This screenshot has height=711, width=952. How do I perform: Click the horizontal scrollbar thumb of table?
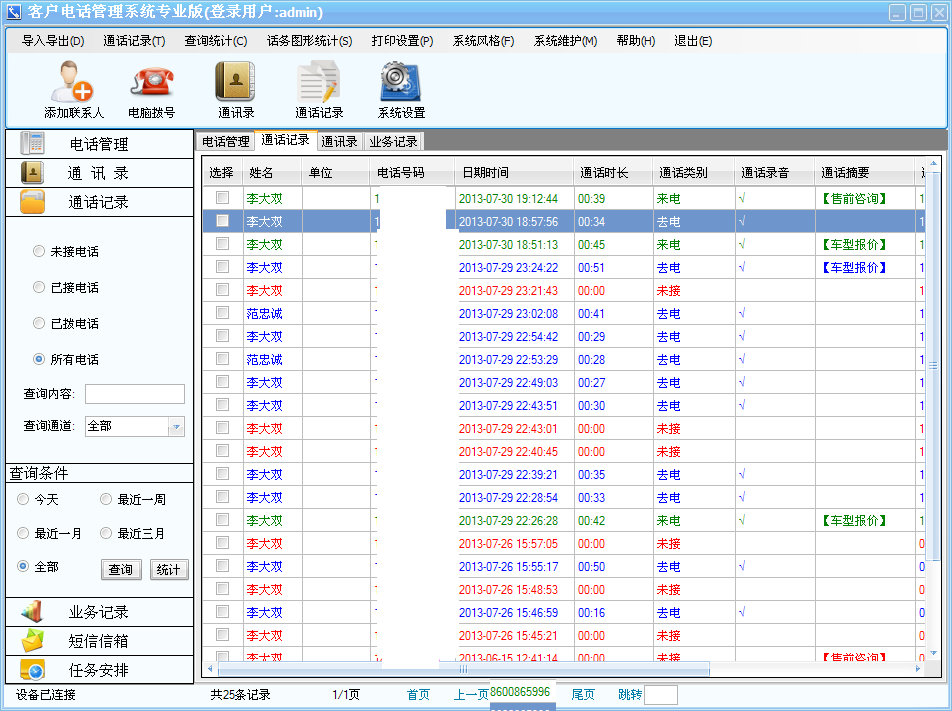(464, 669)
